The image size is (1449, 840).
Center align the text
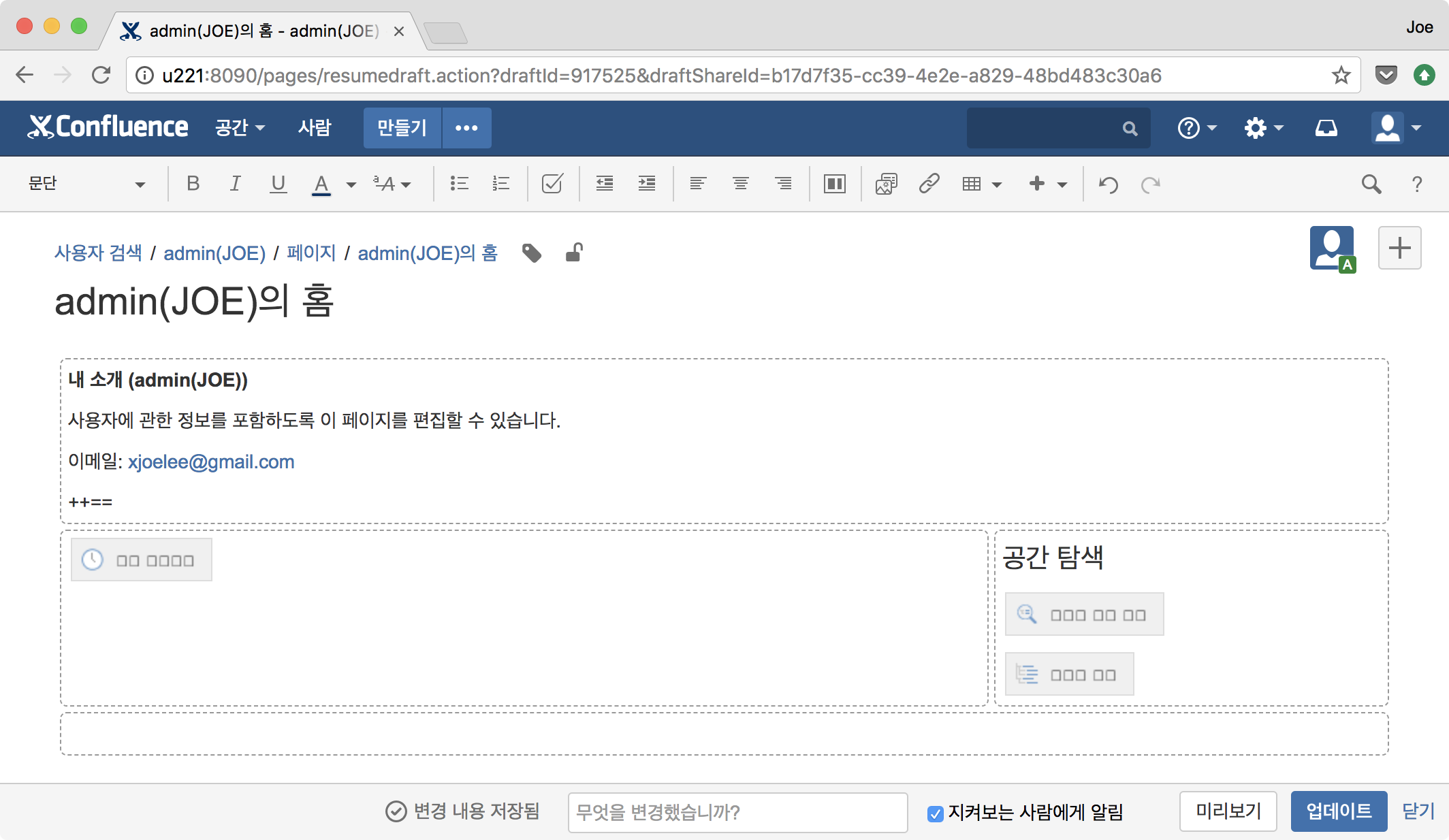(741, 184)
